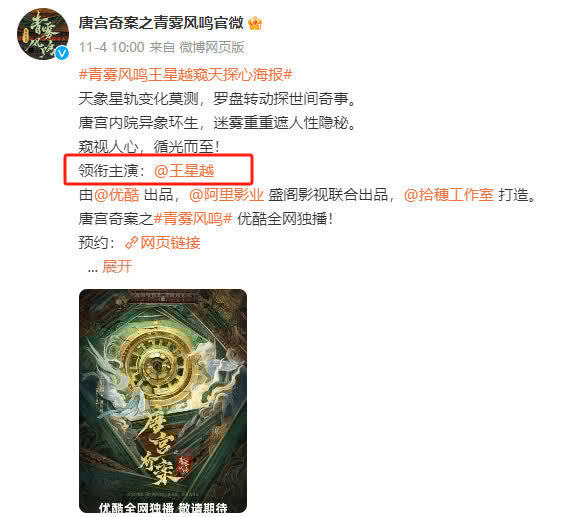Click the ellipsis before 展开
Image resolution: width=585 pixels, height=517 pixels.
(x=93, y=269)
